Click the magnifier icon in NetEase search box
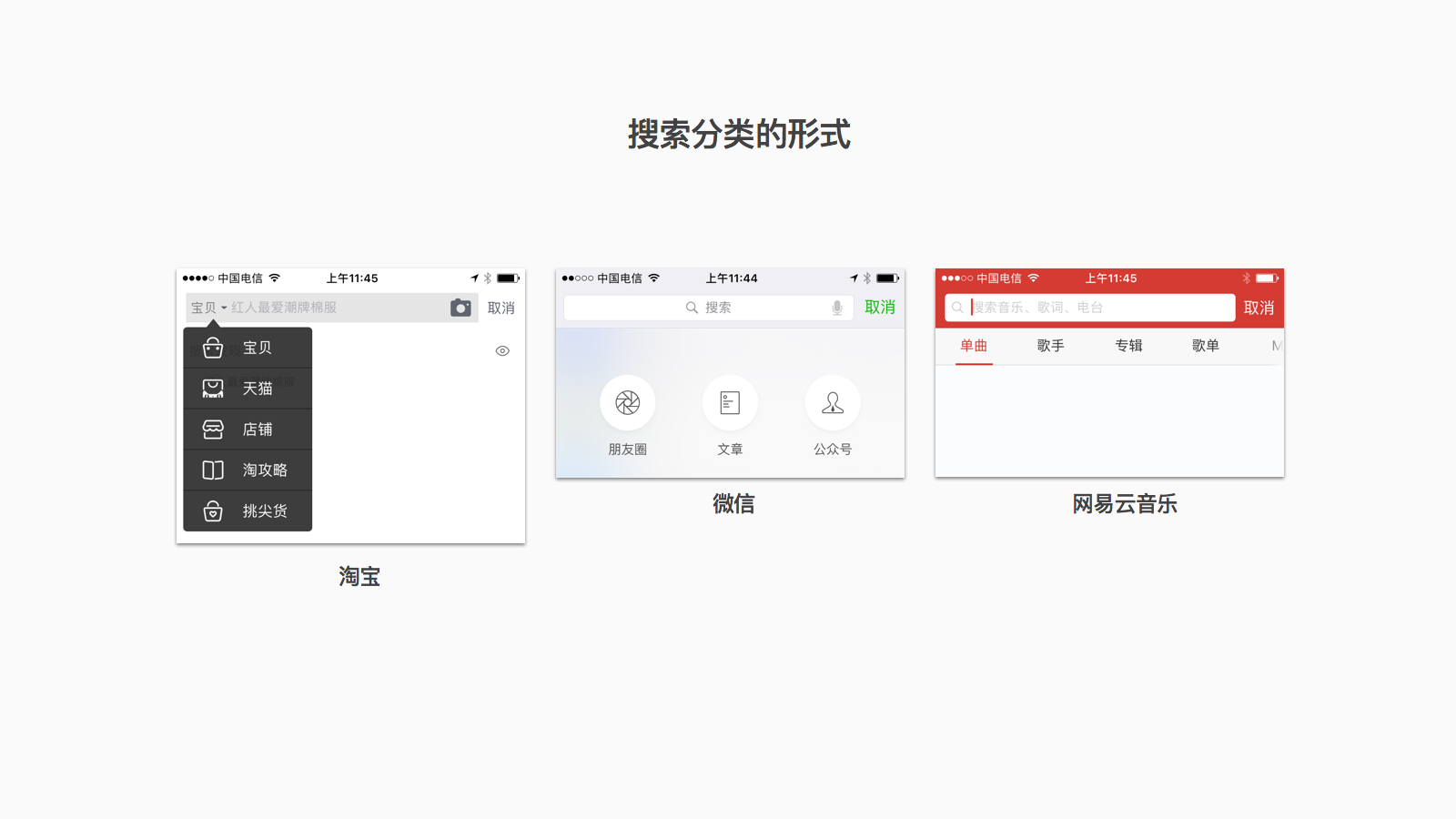Image resolution: width=1456 pixels, height=819 pixels. coord(957,308)
